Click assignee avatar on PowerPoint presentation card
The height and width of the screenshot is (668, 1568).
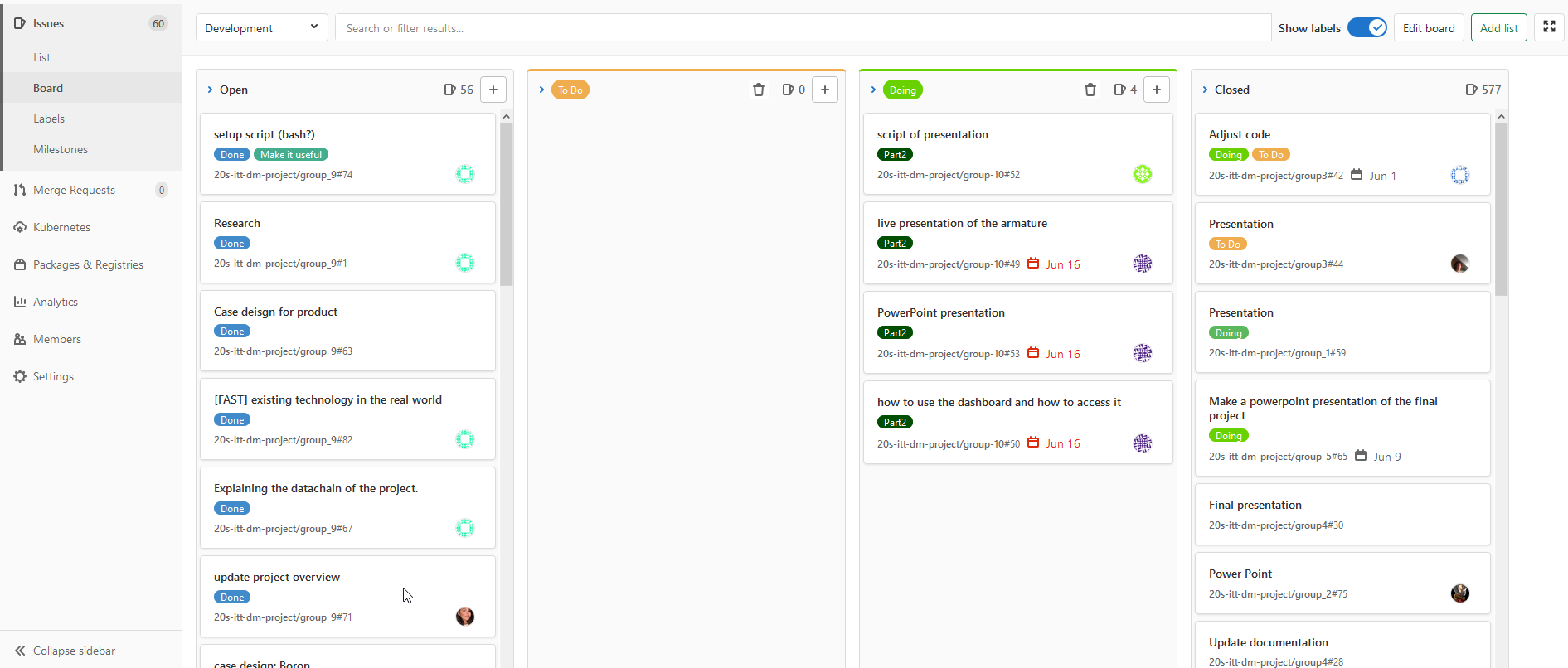point(1143,353)
